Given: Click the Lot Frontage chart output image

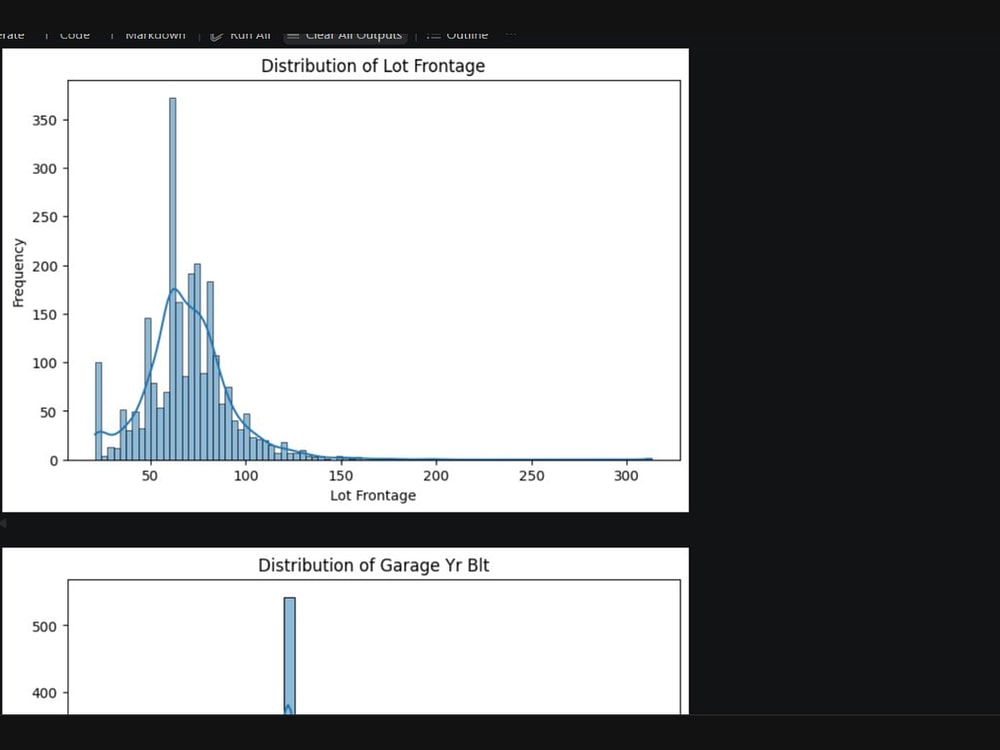Looking at the screenshot, I should pyautogui.click(x=345, y=280).
